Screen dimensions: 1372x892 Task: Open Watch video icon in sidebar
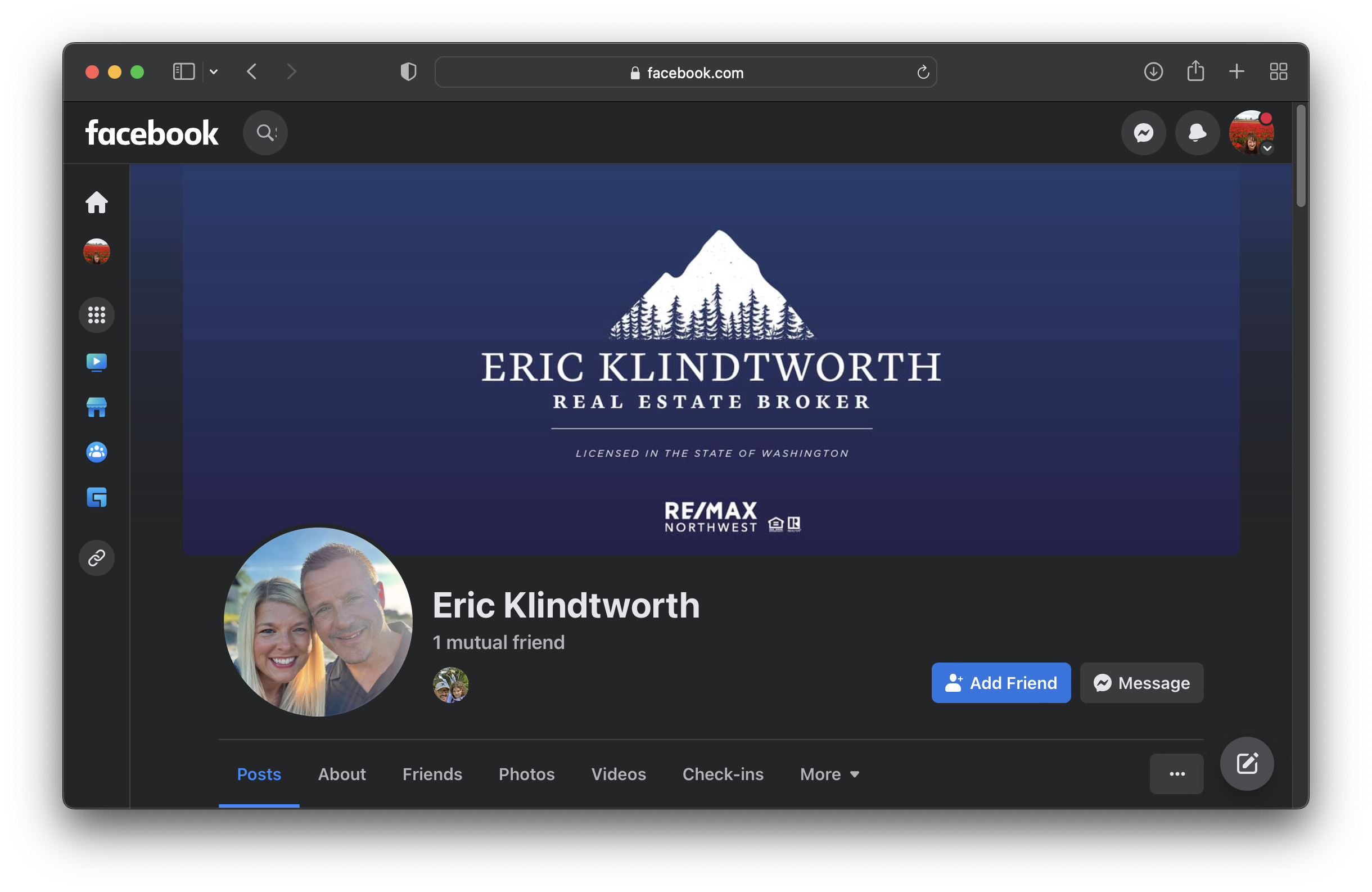click(97, 363)
